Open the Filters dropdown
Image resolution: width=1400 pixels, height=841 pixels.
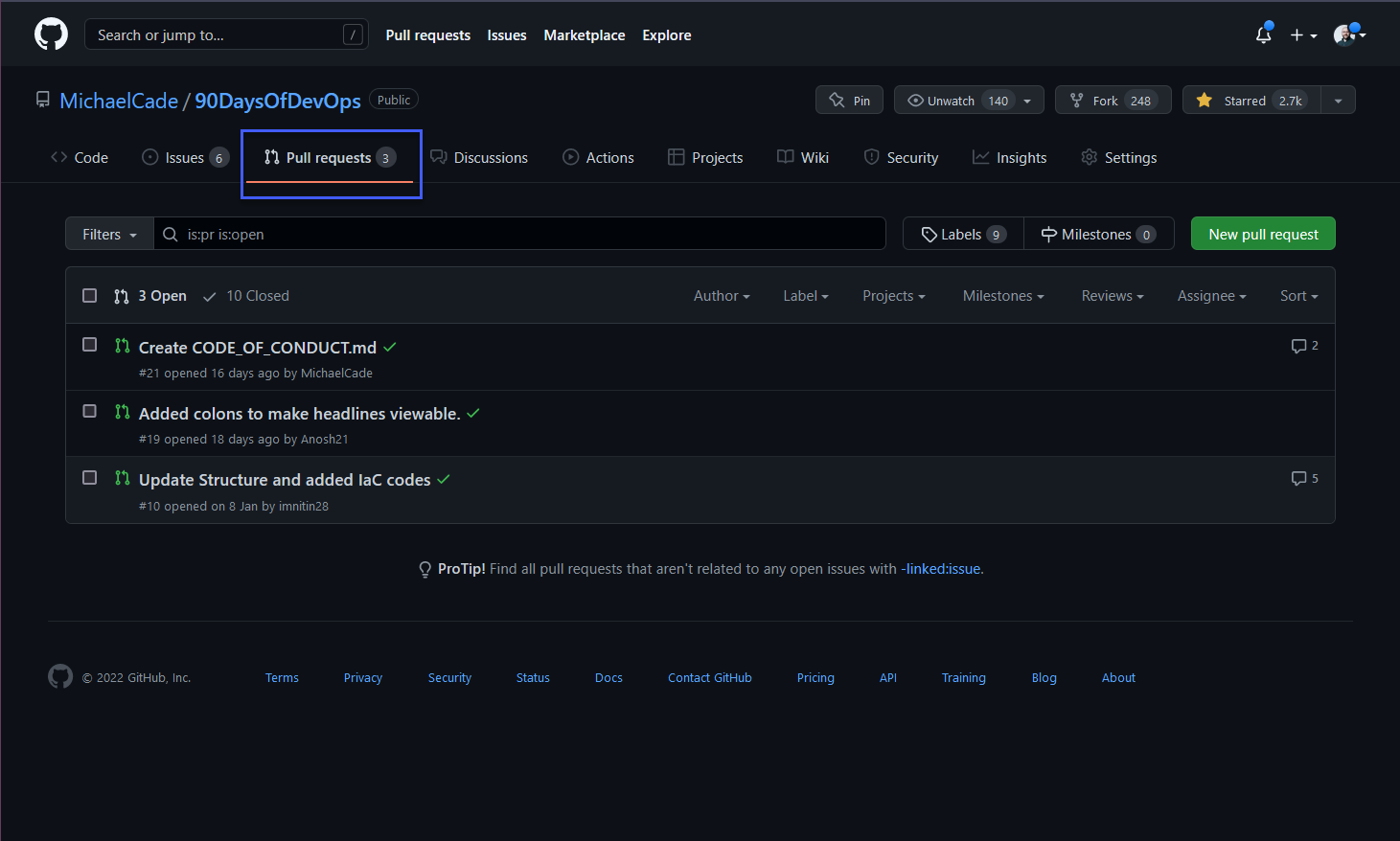point(108,233)
